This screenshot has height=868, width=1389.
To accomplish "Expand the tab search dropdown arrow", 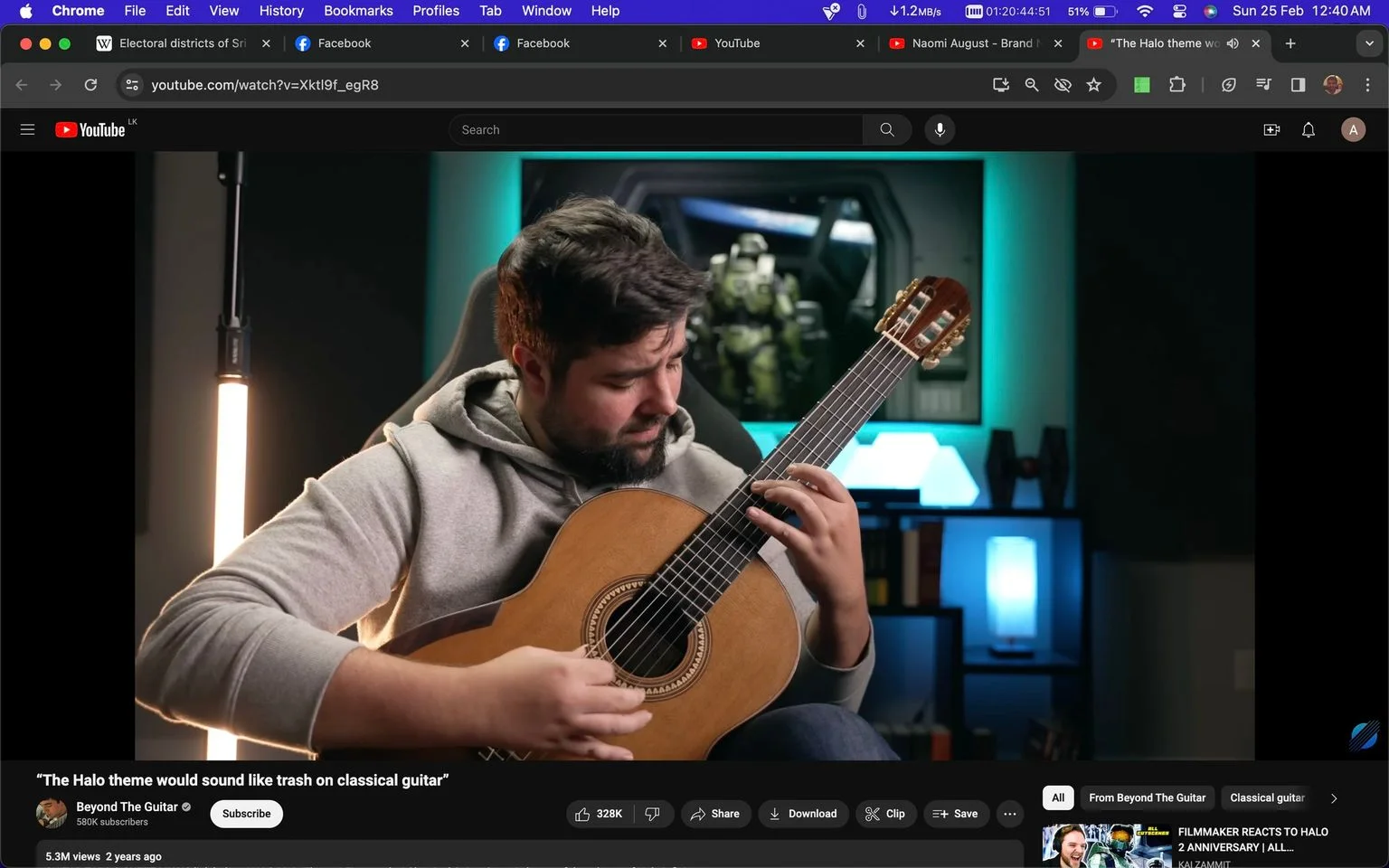I will 1369,43.
